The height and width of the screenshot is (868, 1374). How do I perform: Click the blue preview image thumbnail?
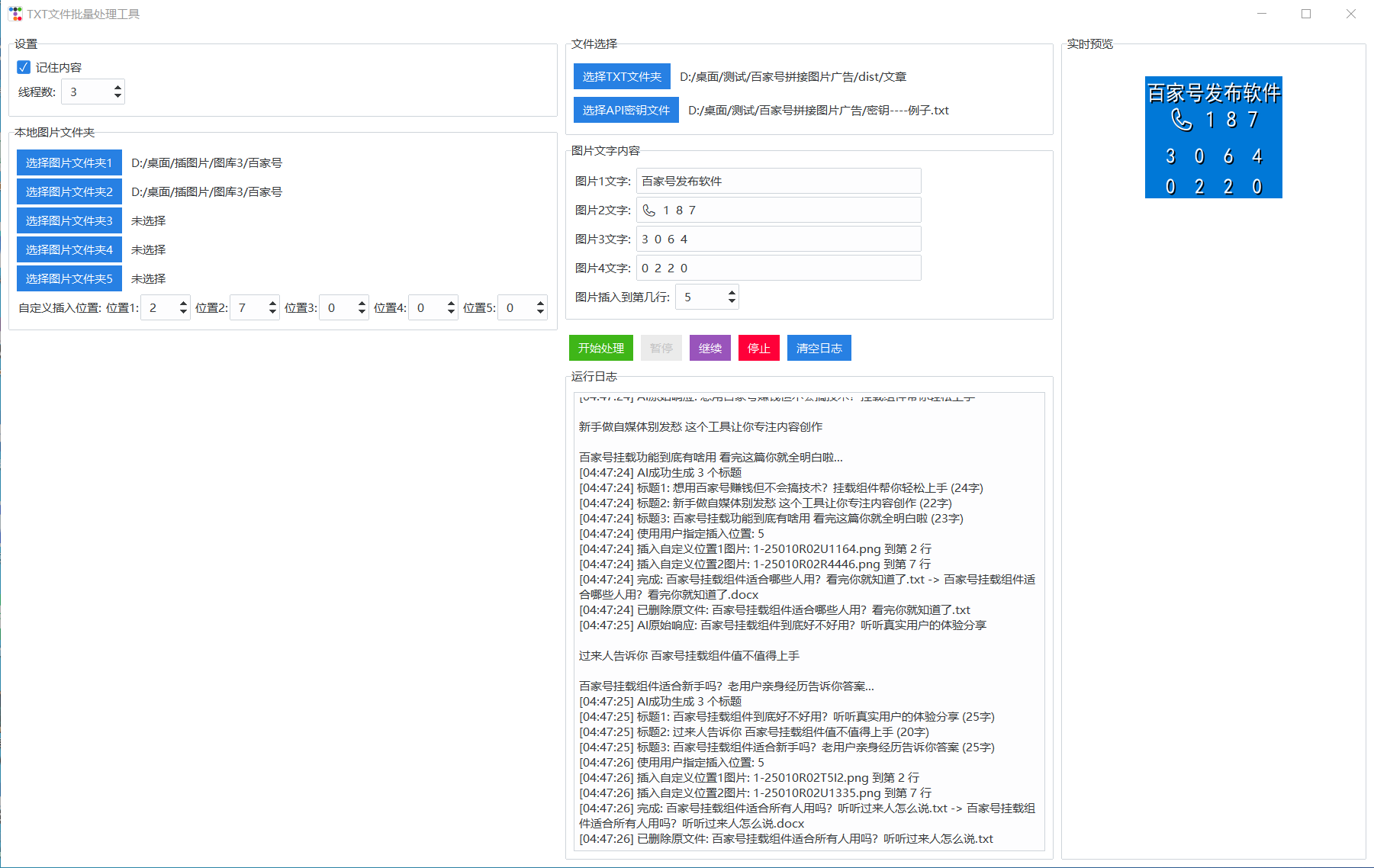[1213, 137]
